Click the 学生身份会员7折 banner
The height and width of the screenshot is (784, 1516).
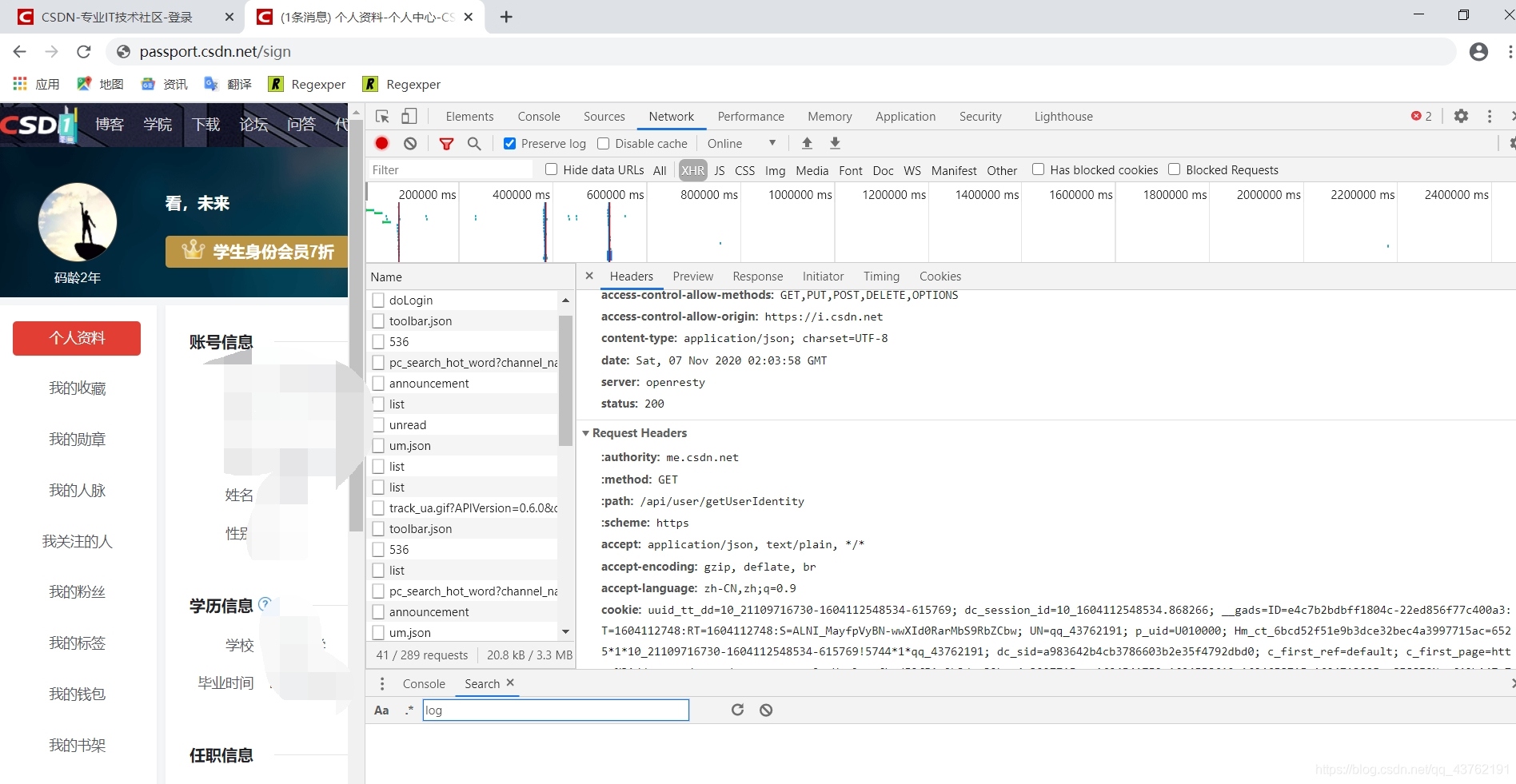pyautogui.click(x=257, y=252)
